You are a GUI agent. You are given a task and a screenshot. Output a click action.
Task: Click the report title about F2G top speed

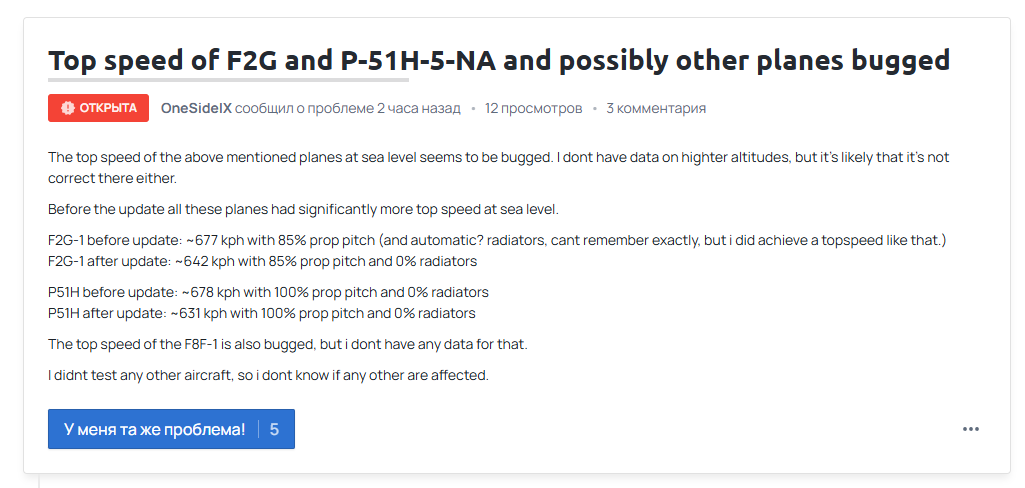click(x=498, y=61)
